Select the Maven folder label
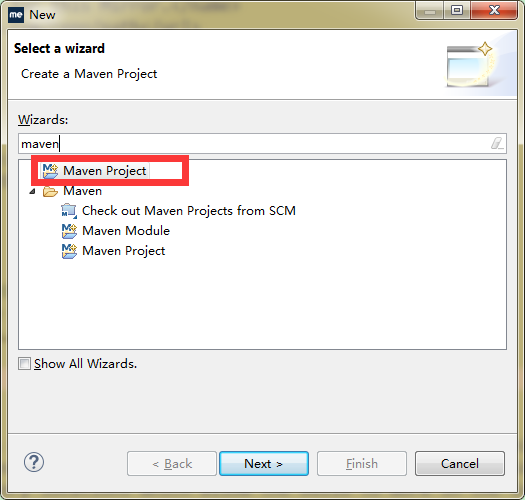The image size is (525, 500). tap(82, 191)
